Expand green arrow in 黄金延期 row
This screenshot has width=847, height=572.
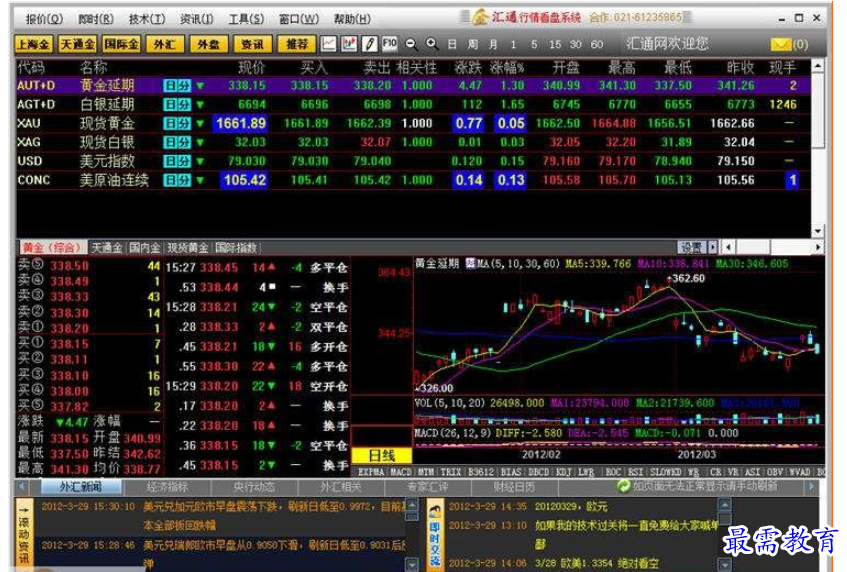[x=200, y=86]
